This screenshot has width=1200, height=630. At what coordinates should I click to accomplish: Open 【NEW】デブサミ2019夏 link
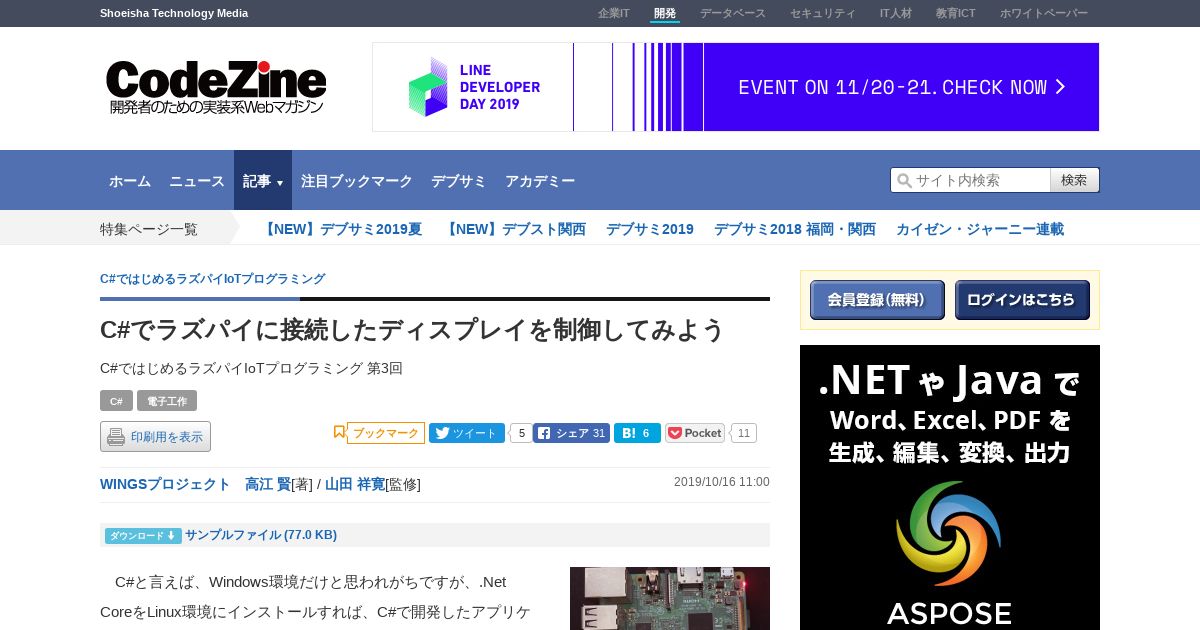point(341,229)
